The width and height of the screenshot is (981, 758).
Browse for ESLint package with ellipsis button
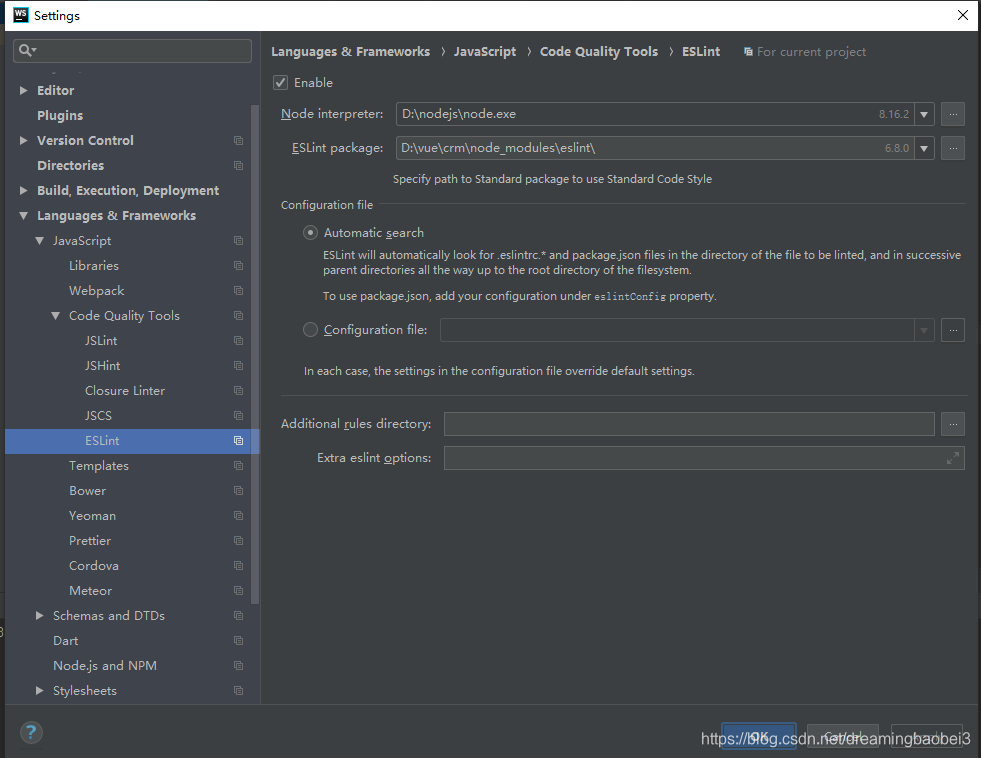953,148
